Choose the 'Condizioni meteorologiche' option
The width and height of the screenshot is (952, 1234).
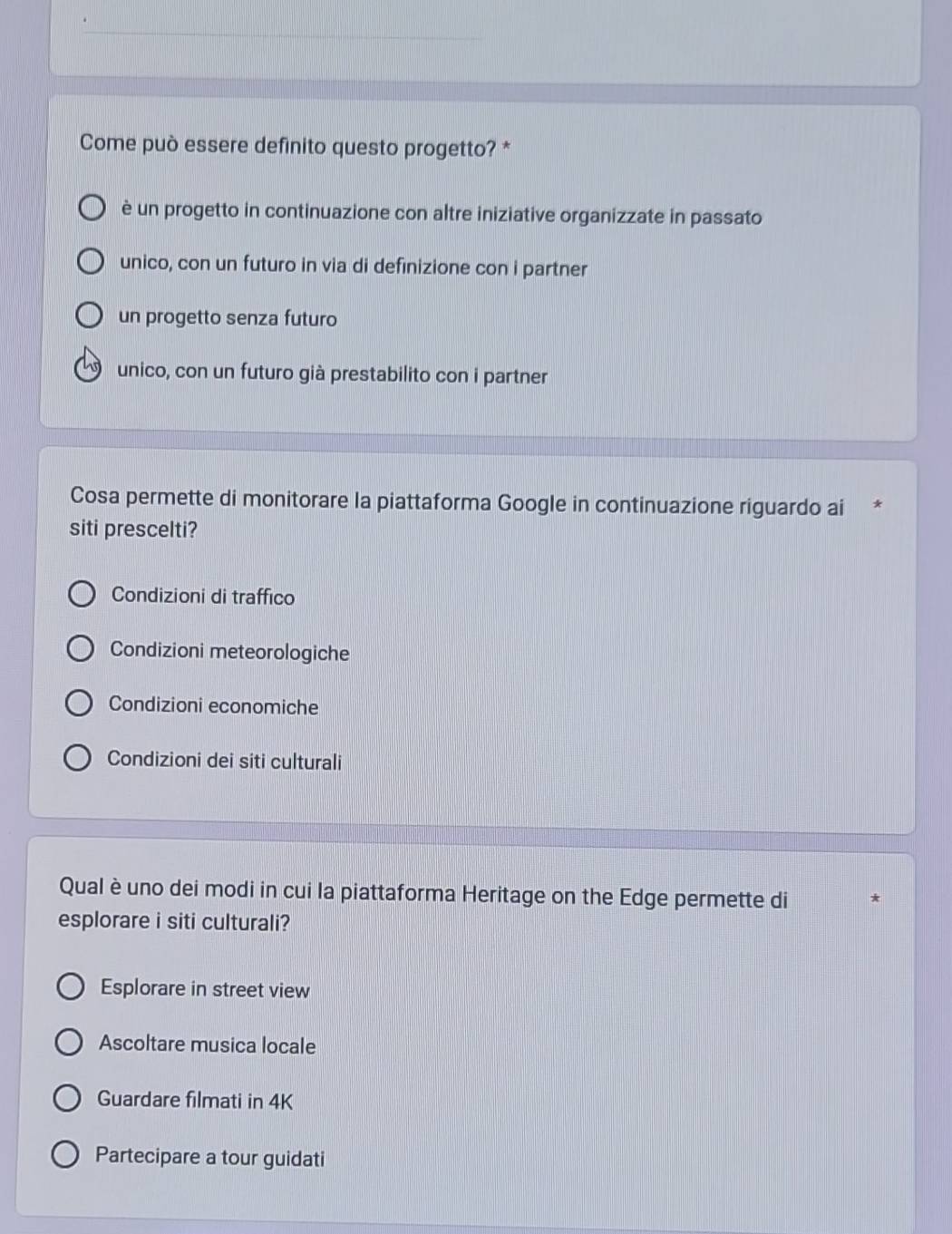pyautogui.click(x=80, y=650)
